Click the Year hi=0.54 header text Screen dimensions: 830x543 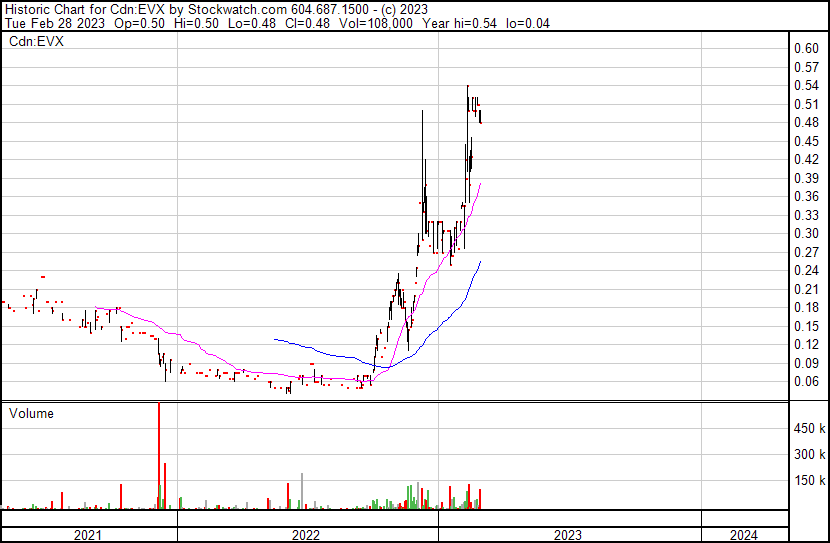[x=459, y=23]
